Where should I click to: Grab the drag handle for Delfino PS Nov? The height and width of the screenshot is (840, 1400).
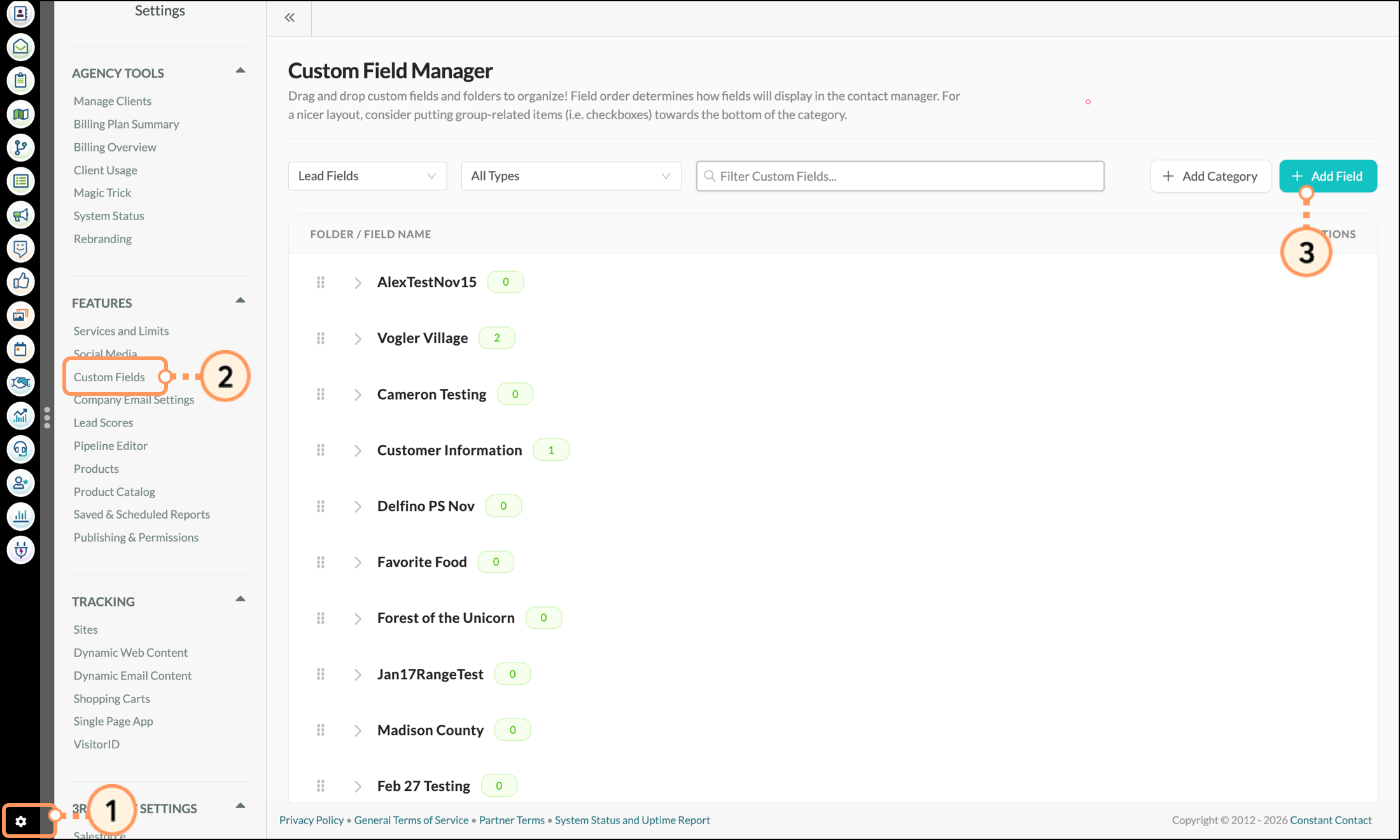(x=321, y=507)
